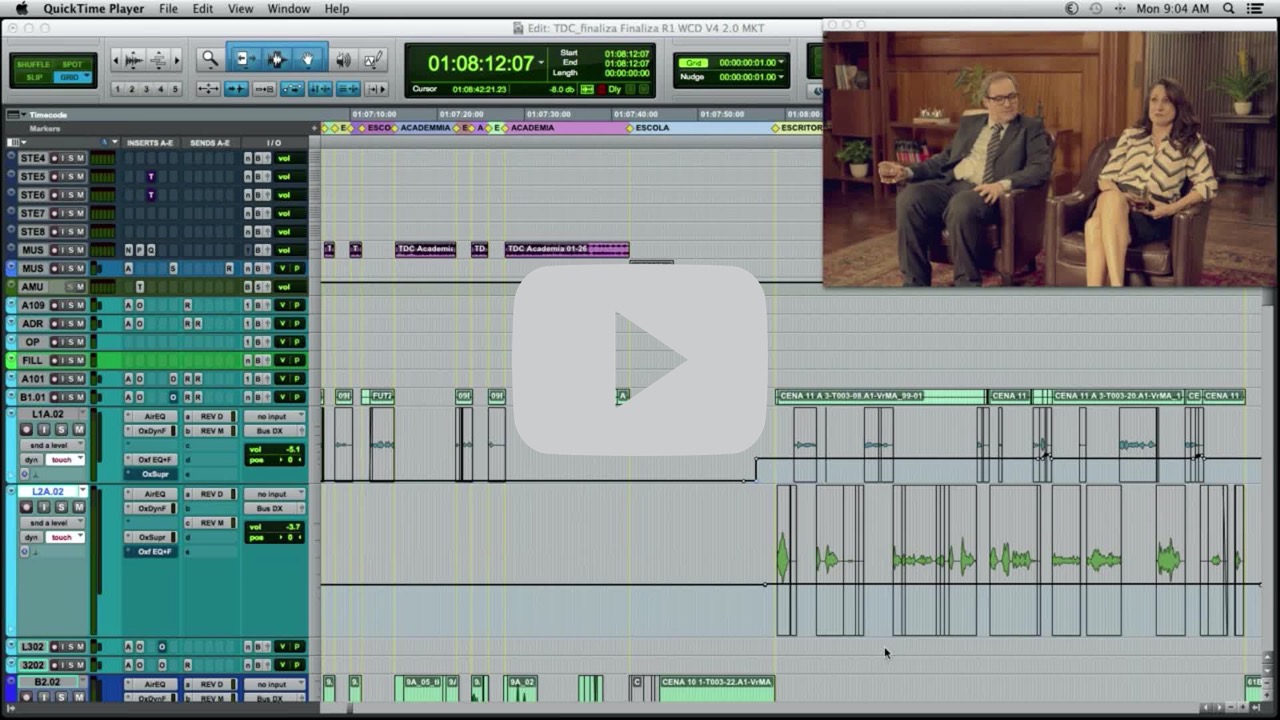Open L1A.02 'no input' selector
Viewport: 1280px width, 720px height.
pyautogui.click(x=274, y=417)
